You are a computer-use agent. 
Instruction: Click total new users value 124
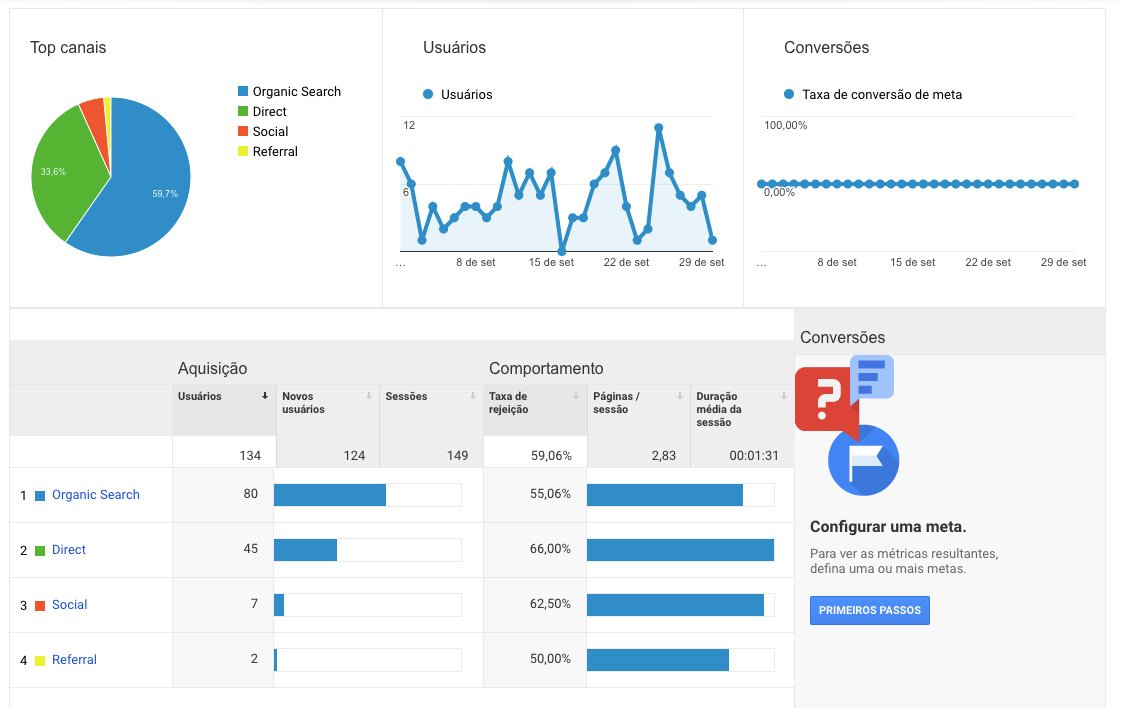pos(355,456)
